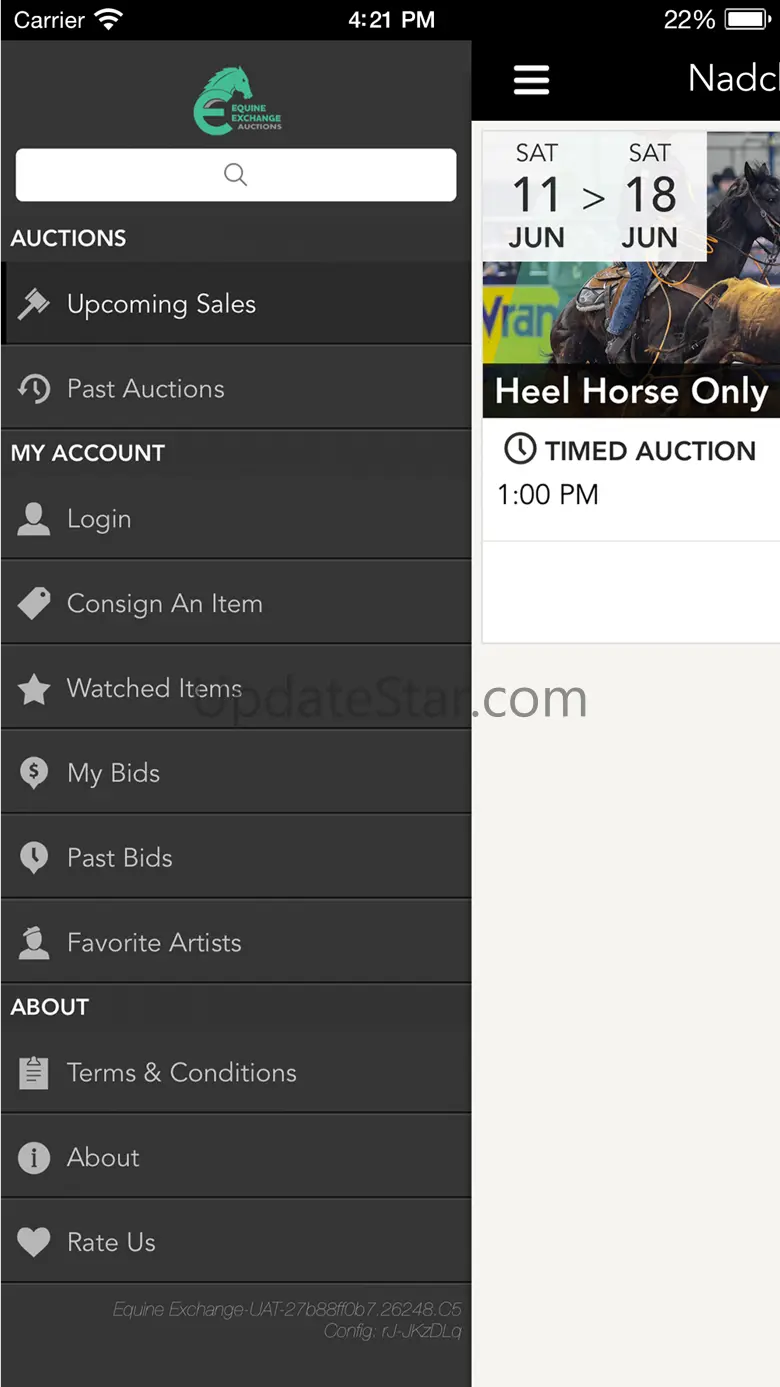This screenshot has height=1387, width=780.
Task: Click the magnifying glass search icon
Action: [236, 175]
